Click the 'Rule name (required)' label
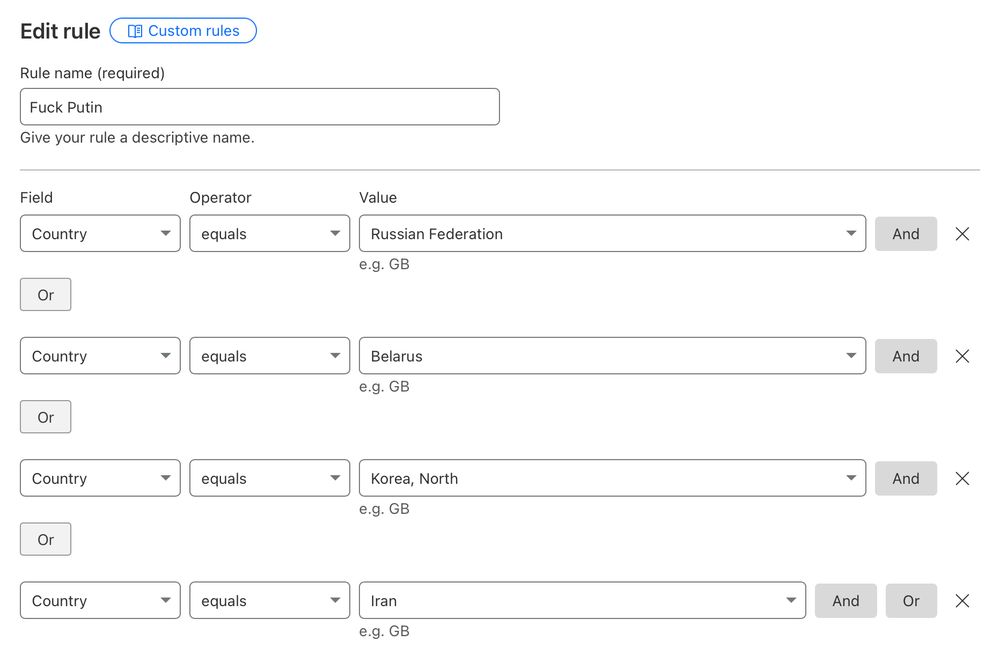This screenshot has width=1000, height=650. tap(92, 73)
